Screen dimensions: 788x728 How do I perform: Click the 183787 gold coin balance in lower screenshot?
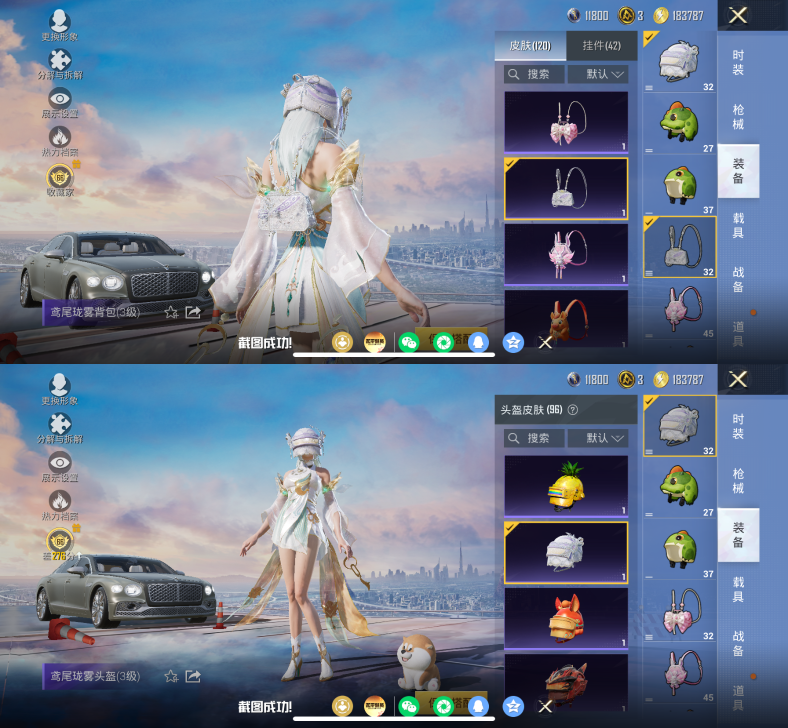pyautogui.click(x=678, y=380)
